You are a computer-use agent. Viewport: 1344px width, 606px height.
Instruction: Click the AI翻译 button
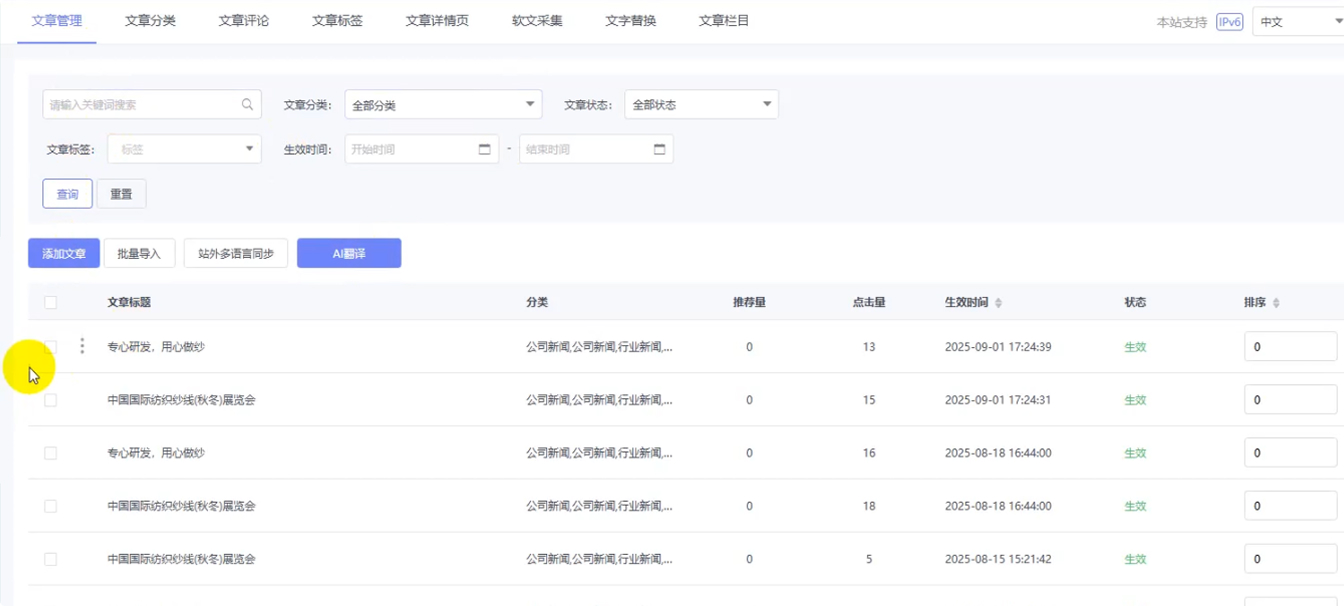tap(349, 254)
